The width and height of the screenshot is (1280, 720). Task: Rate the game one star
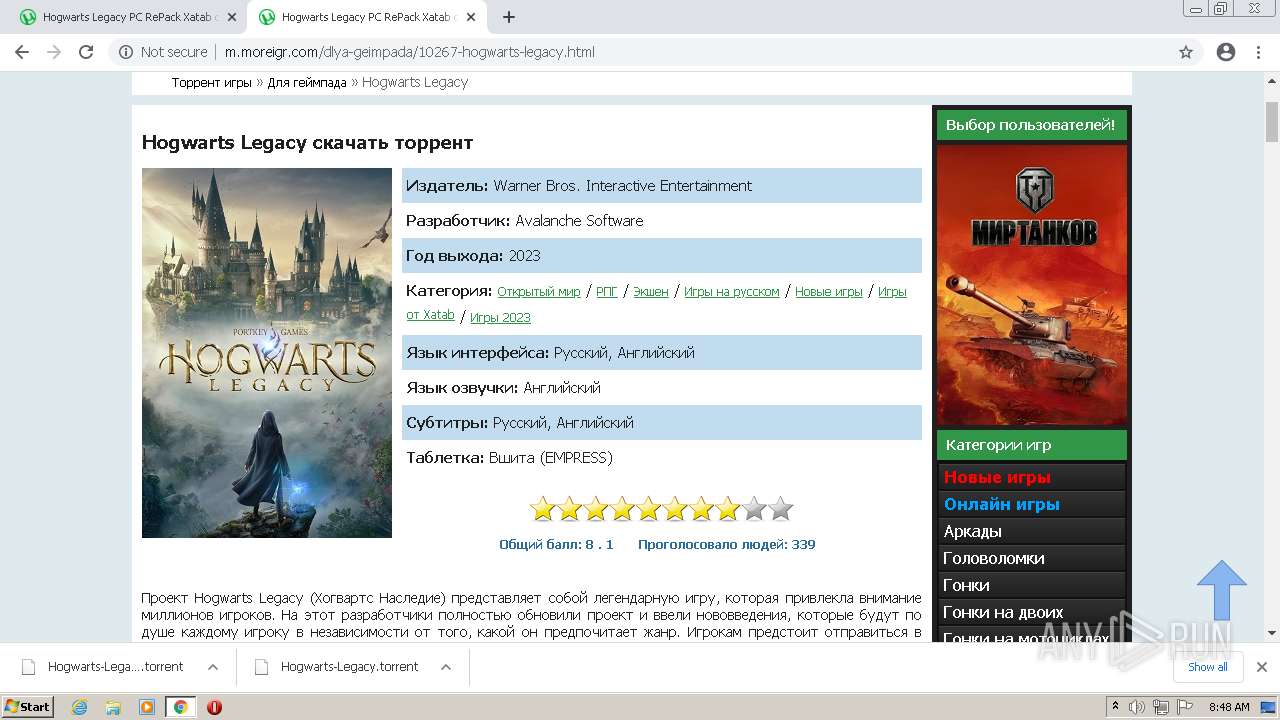click(543, 509)
